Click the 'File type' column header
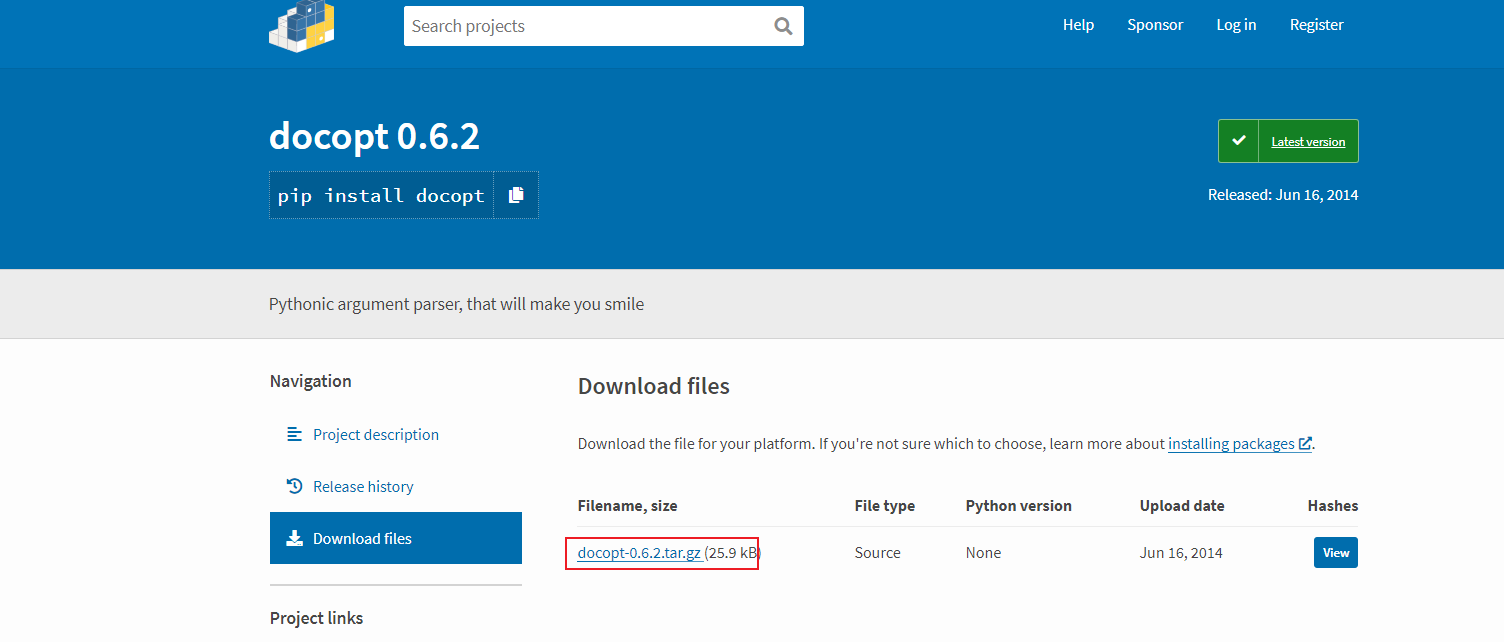The image size is (1504, 642). coord(885,506)
